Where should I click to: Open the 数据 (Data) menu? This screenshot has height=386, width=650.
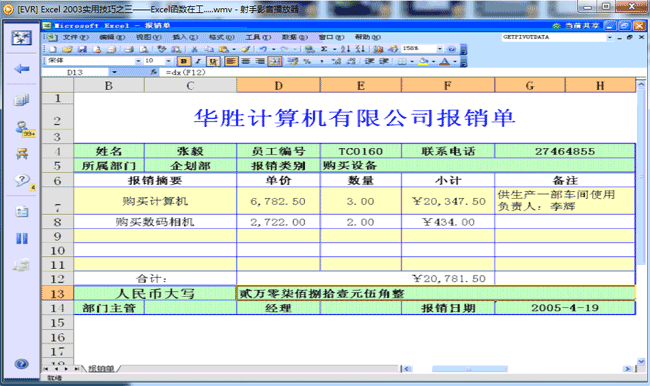(294, 37)
